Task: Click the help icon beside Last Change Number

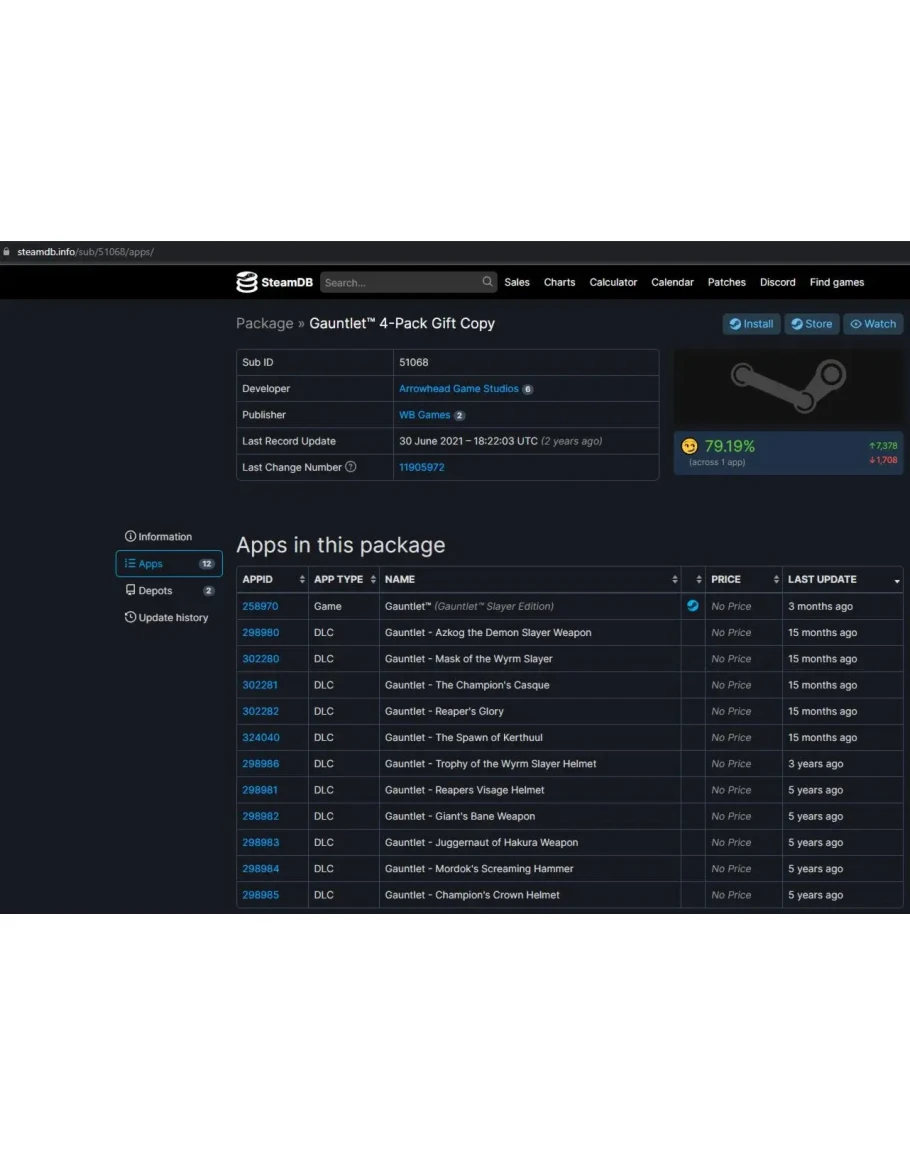Action: pyautogui.click(x=350, y=467)
